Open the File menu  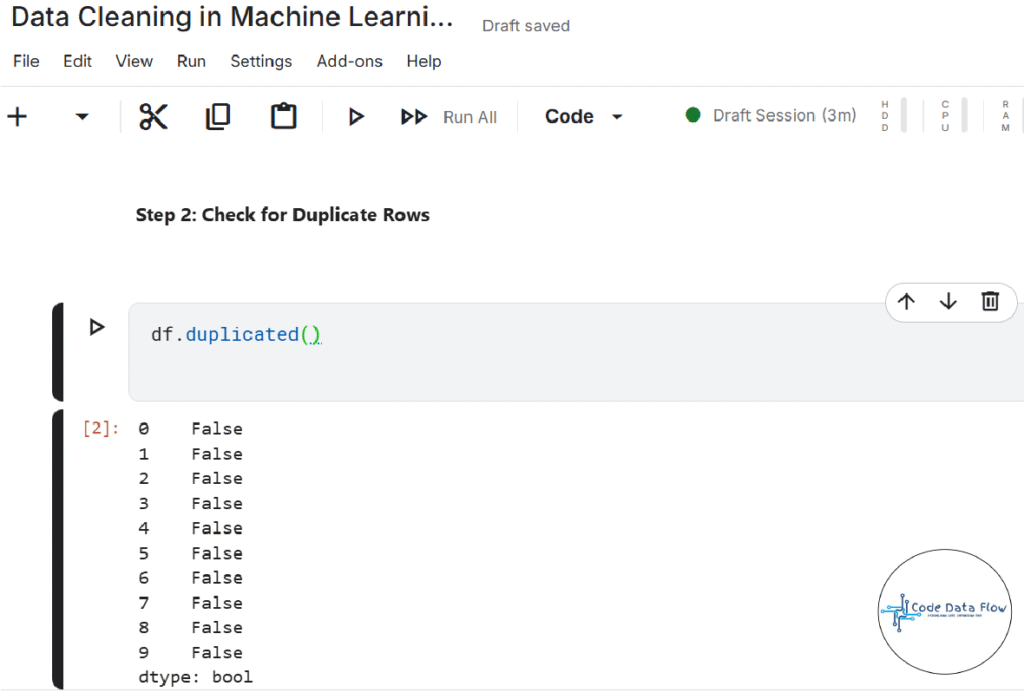click(26, 61)
